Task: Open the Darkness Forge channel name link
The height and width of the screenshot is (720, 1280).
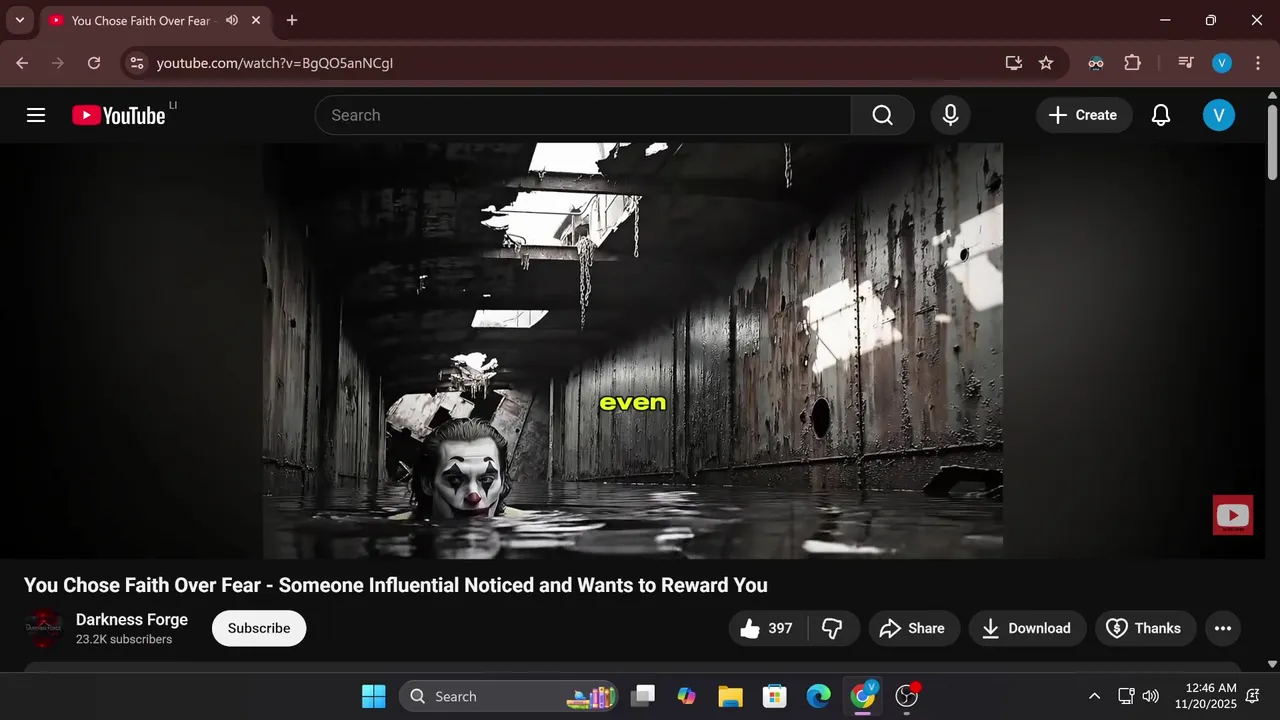Action: pyautogui.click(x=132, y=620)
